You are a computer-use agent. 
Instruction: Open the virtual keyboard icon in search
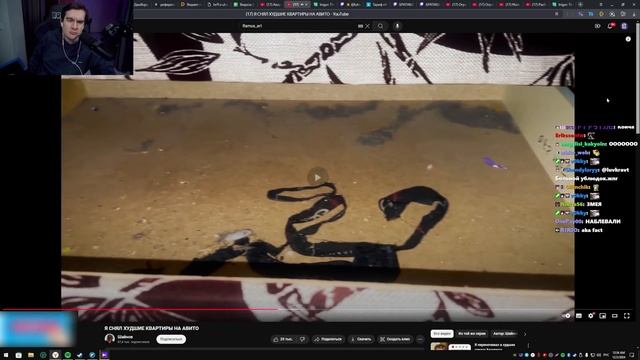(x=360, y=26)
